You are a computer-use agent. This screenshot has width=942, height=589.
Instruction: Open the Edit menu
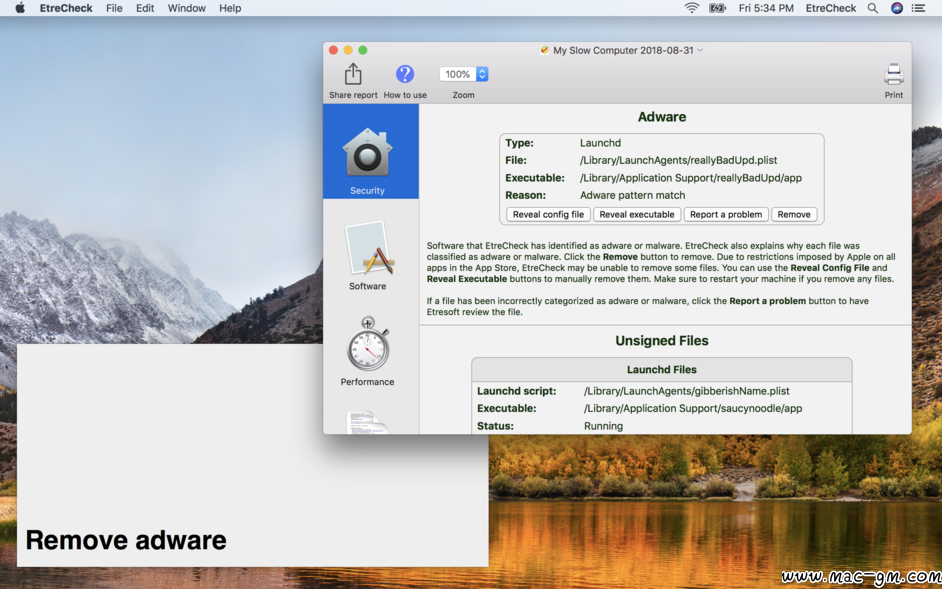145,8
